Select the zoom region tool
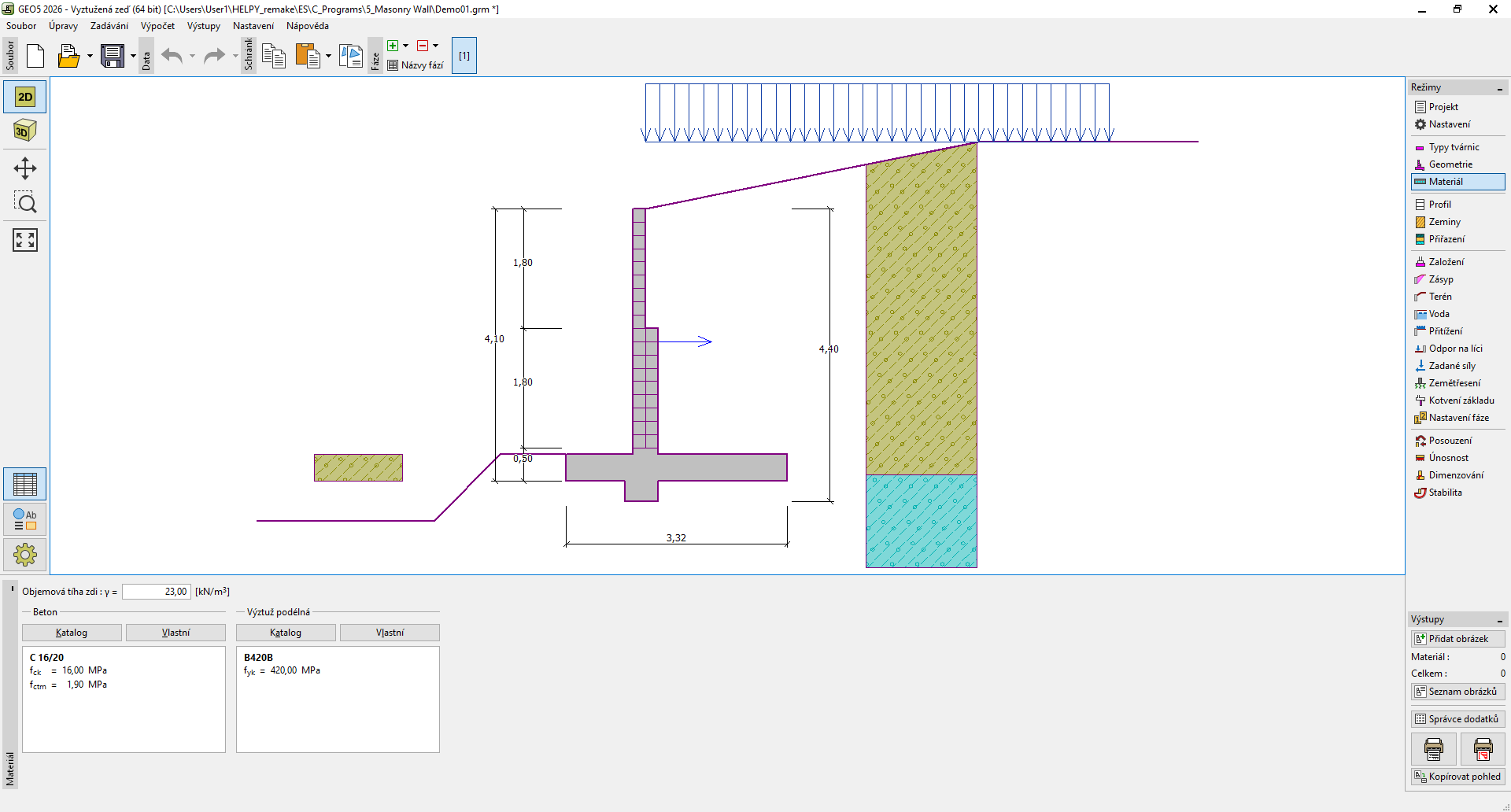Screen dimensions: 1511x812 click(25, 203)
